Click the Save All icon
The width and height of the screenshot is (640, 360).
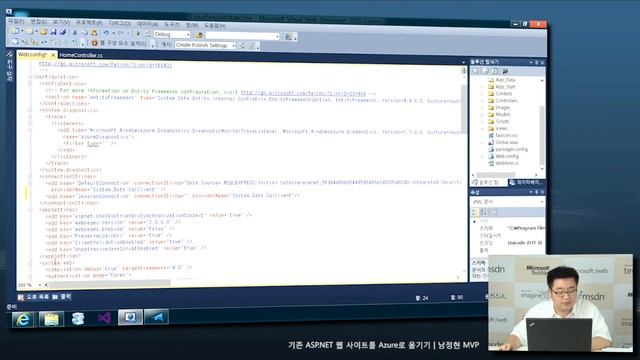point(62,32)
